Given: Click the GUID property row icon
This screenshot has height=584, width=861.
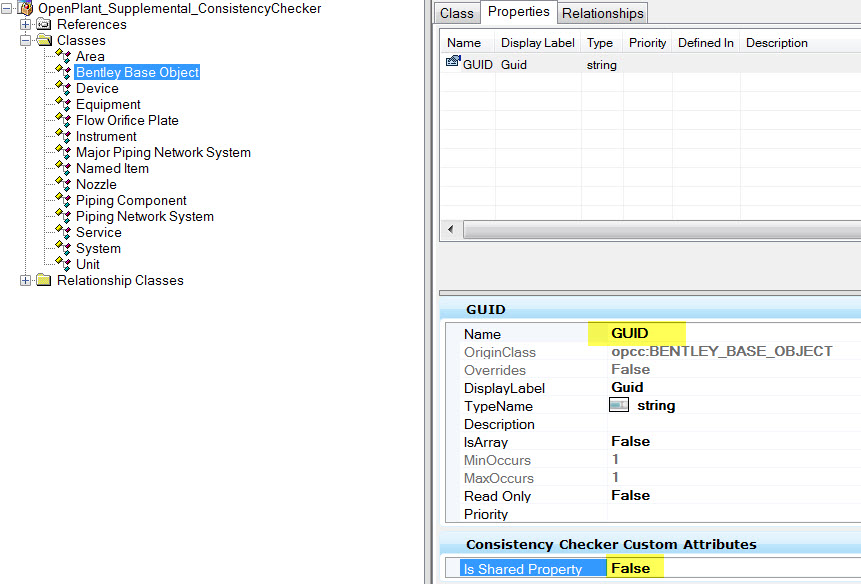Looking at the screenshot, I should pyautogui.click(x=453, y=61).
